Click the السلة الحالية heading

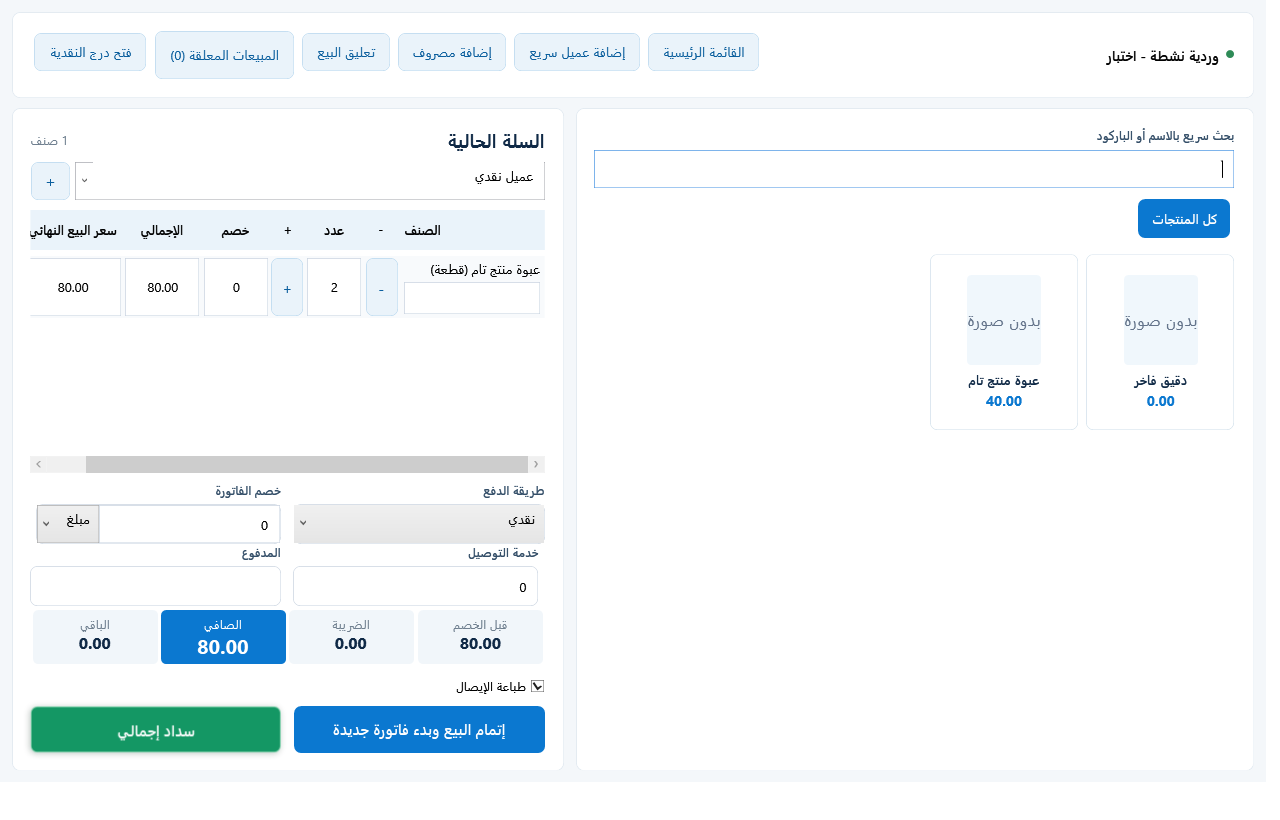[x=496, y=142]
